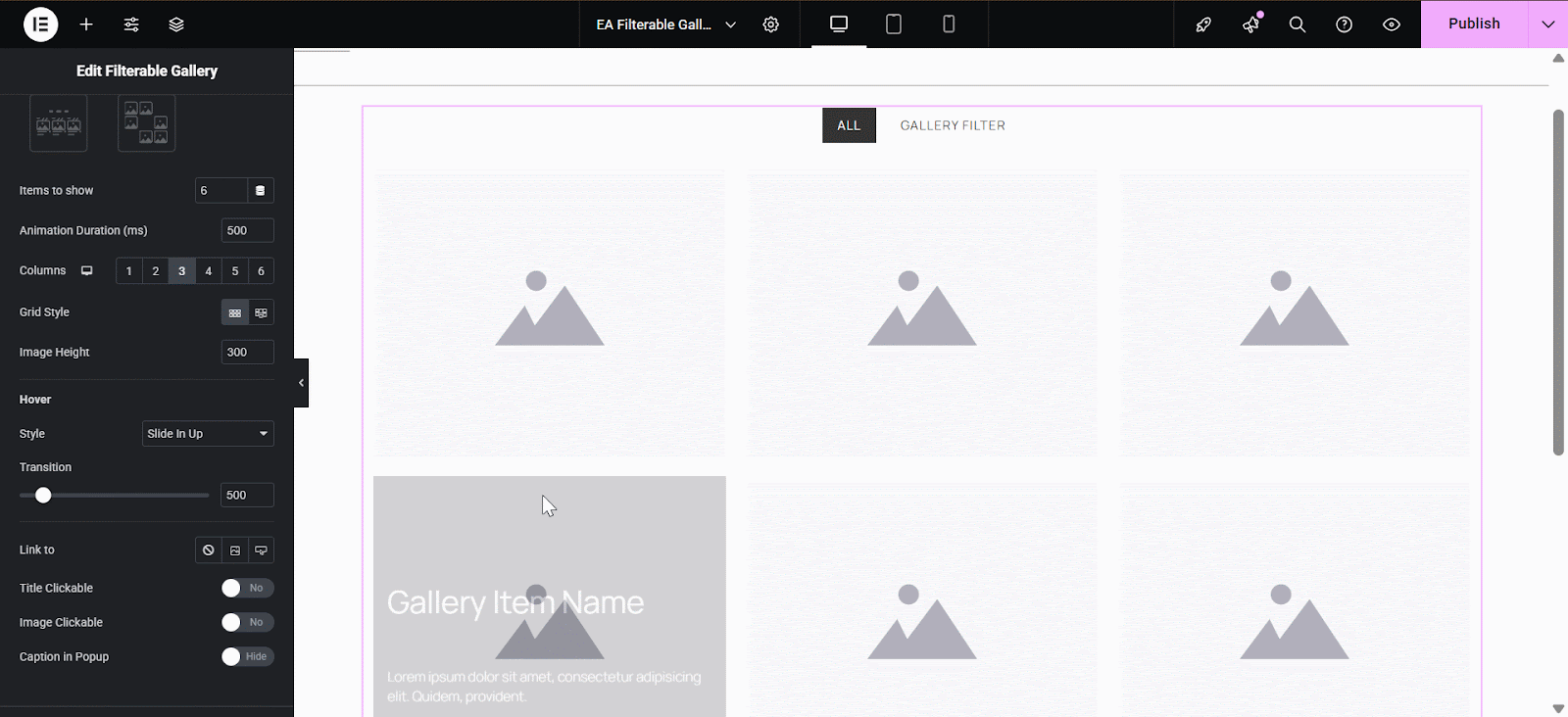Click the Add Element plus icon
1568x717 pixels.
click(86, 24)
